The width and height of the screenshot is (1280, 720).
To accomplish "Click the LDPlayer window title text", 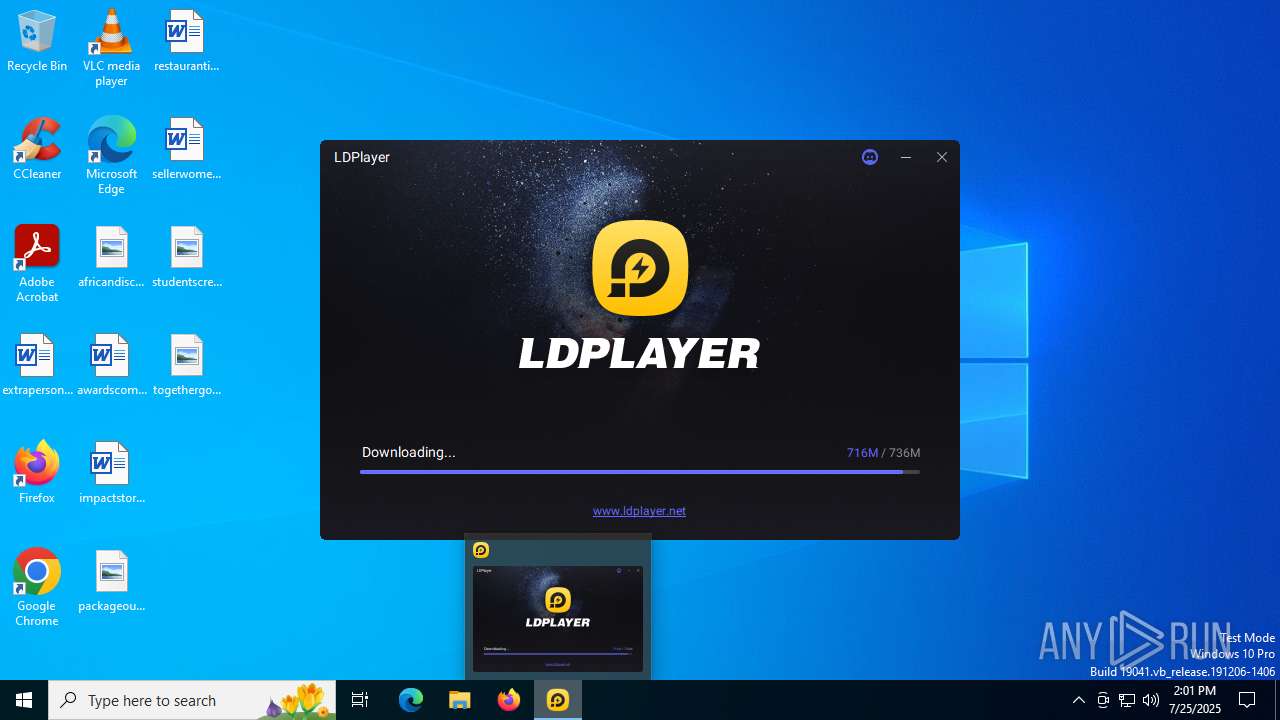I will click(362, 157).
